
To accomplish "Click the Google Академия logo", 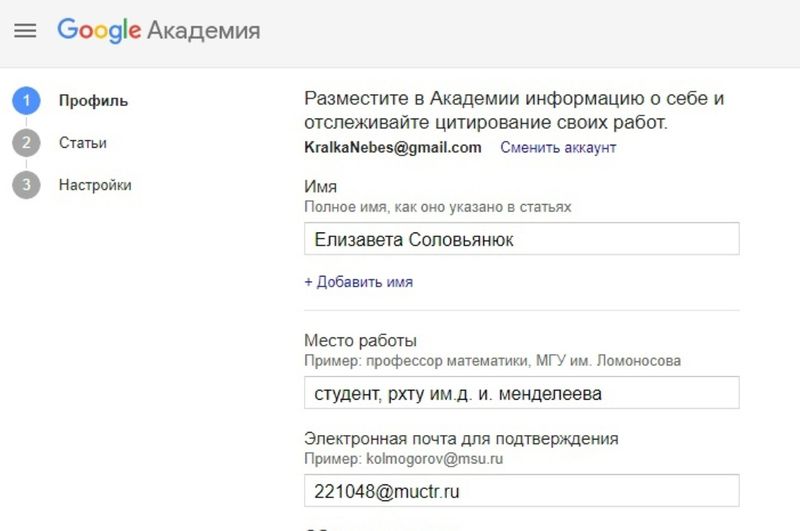I will click(x=159, y=30).
